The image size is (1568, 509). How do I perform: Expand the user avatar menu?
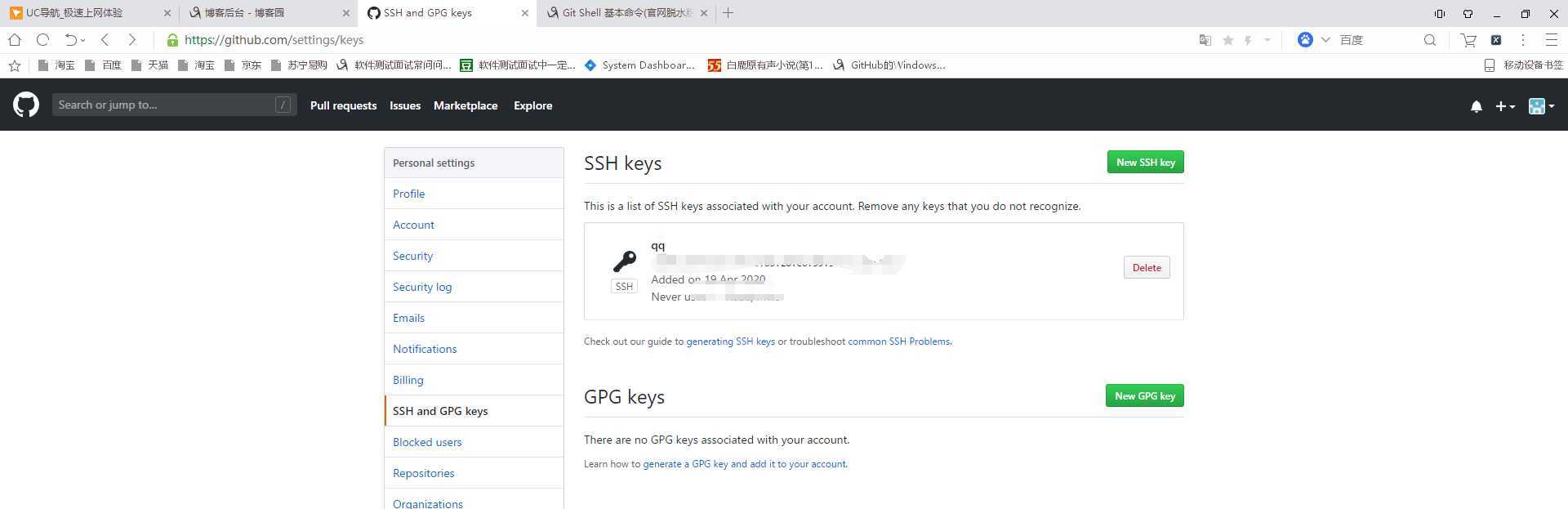(1541, 106)
